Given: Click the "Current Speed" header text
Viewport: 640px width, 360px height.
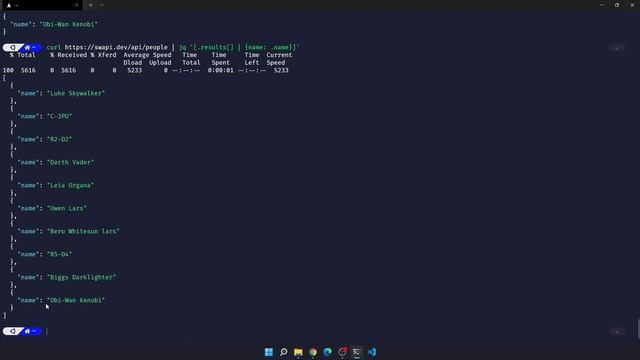Looking at the screenshot, I should pos(279,59).
